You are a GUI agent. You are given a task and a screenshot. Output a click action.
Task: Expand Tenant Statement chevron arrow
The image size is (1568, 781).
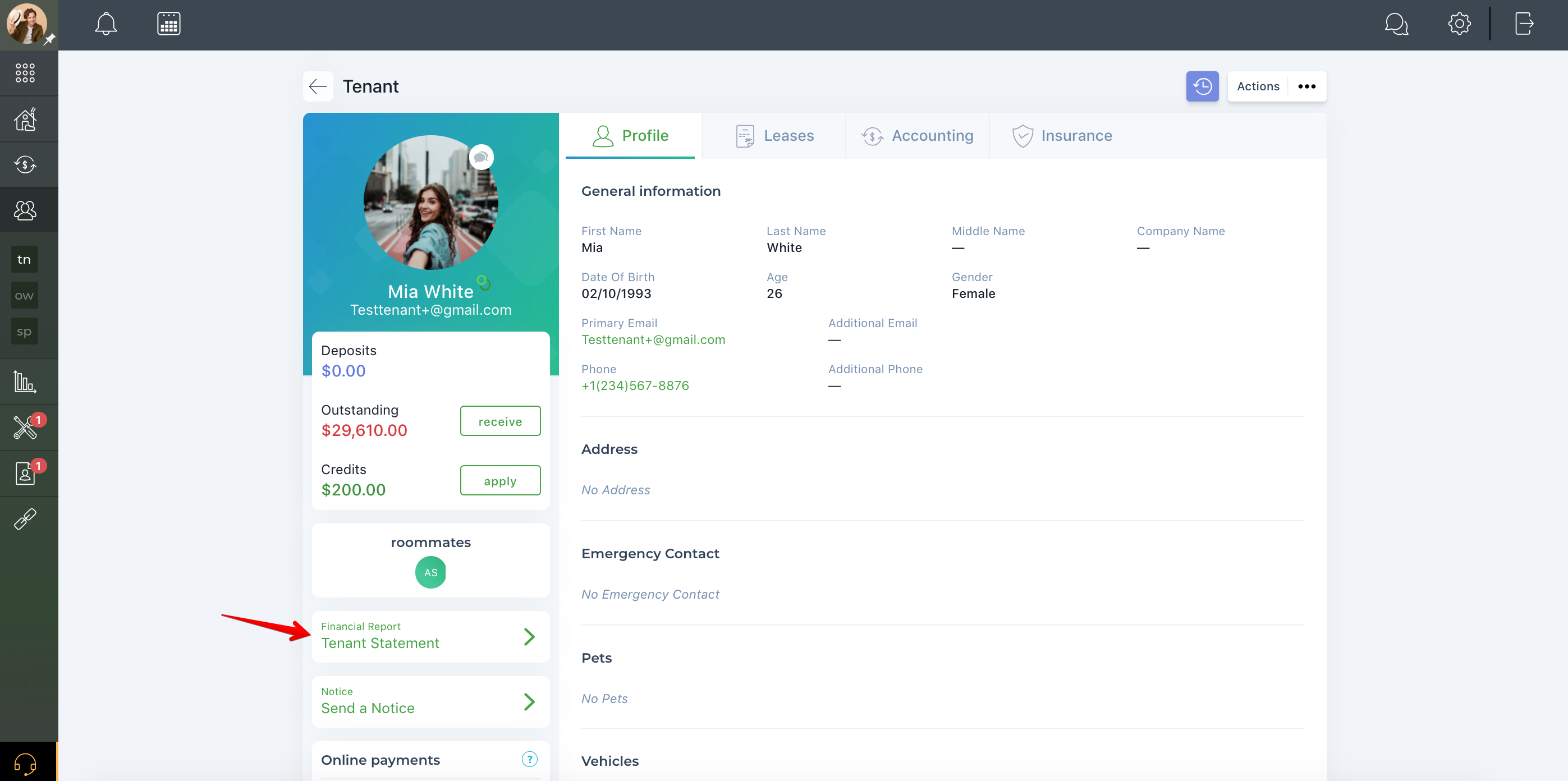(x=530, y=637)
